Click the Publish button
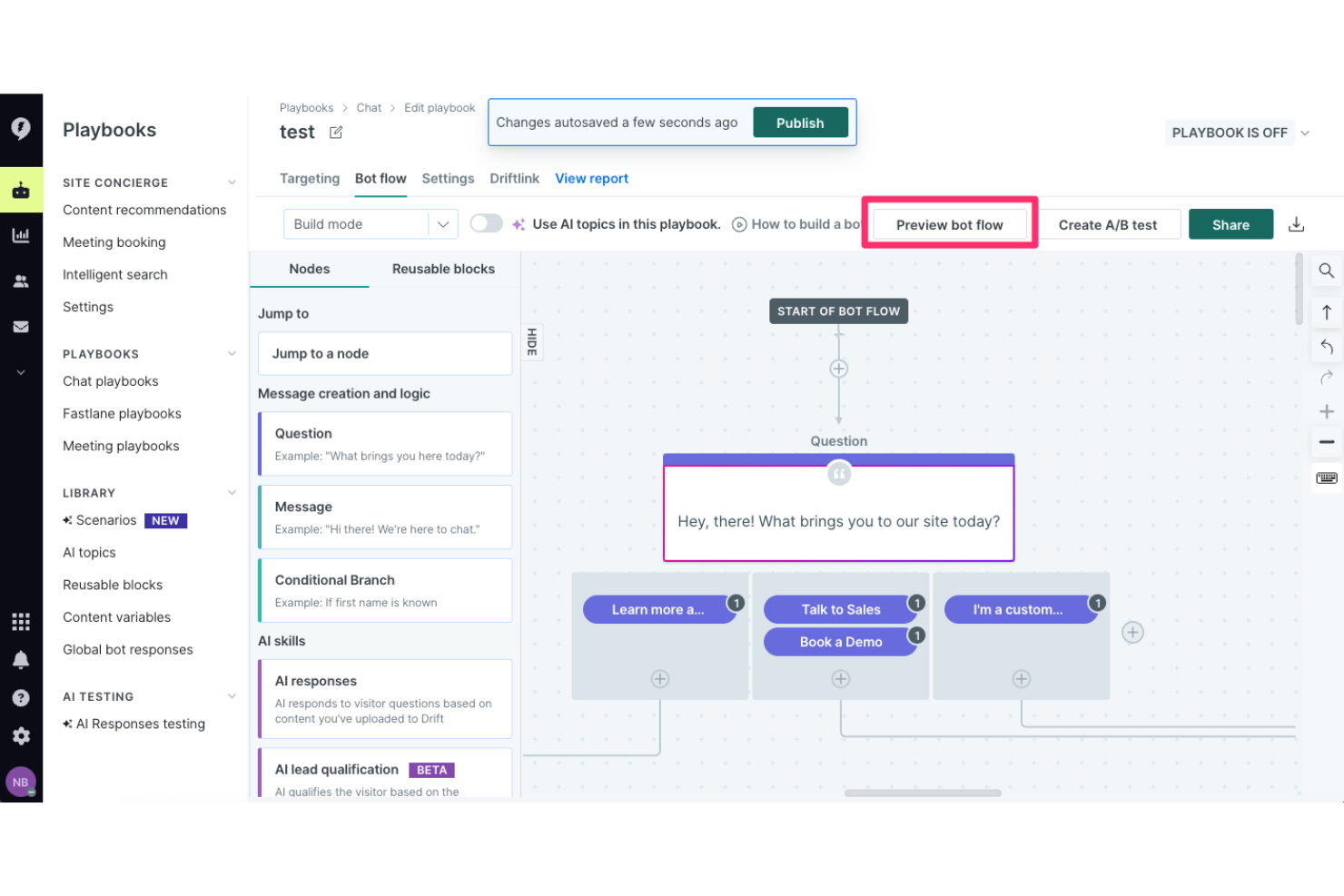1344x896 pixels. tap(800, 123)
